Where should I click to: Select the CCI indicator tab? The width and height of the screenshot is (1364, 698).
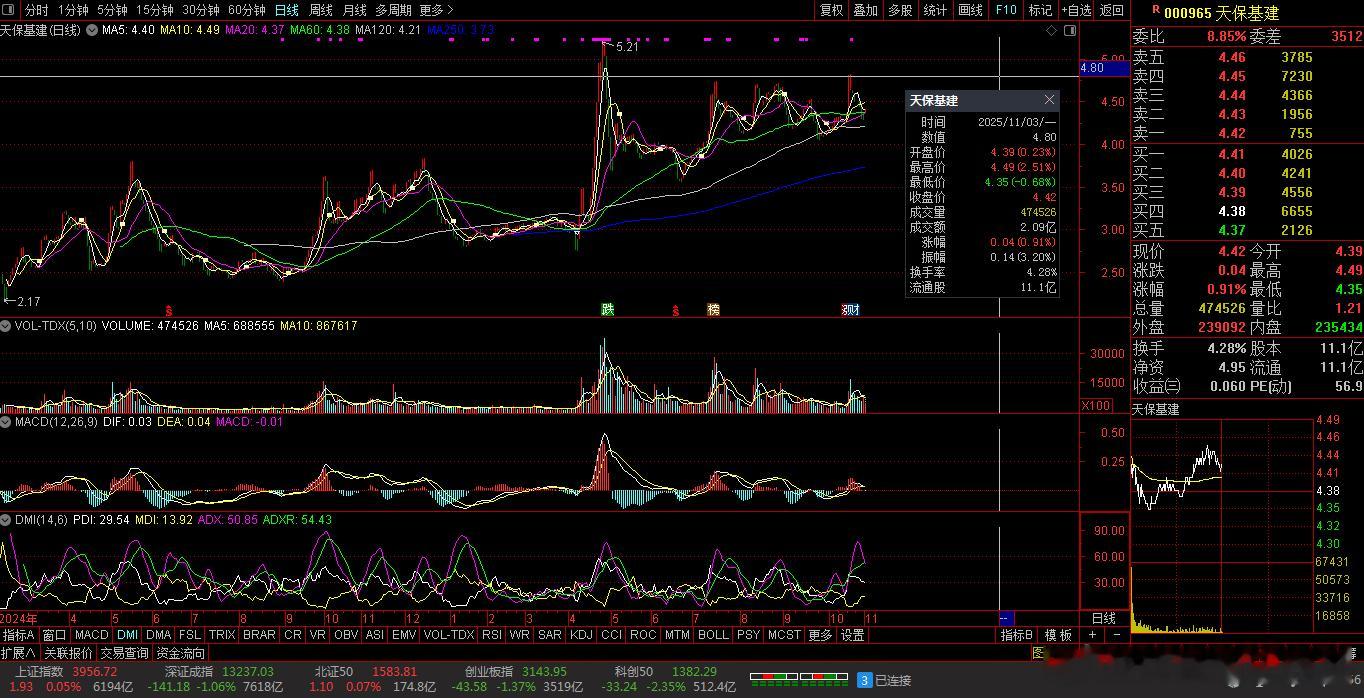(611, 635)
